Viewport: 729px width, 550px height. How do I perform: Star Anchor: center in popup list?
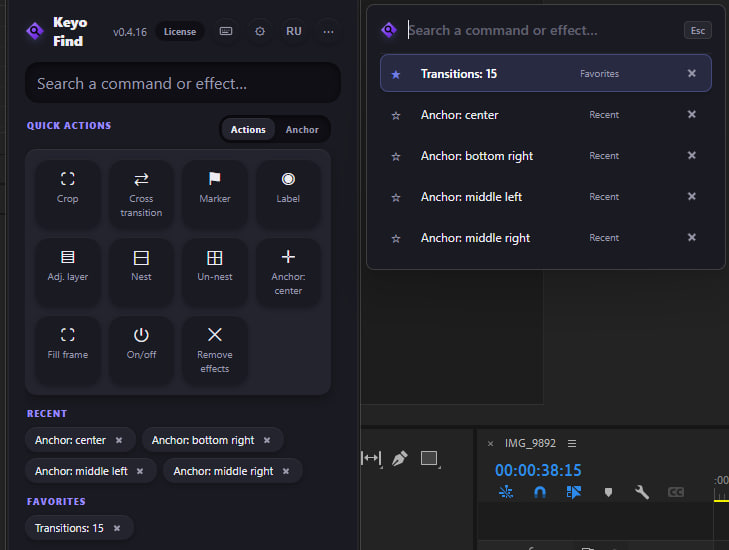click(x=396, y=115)
